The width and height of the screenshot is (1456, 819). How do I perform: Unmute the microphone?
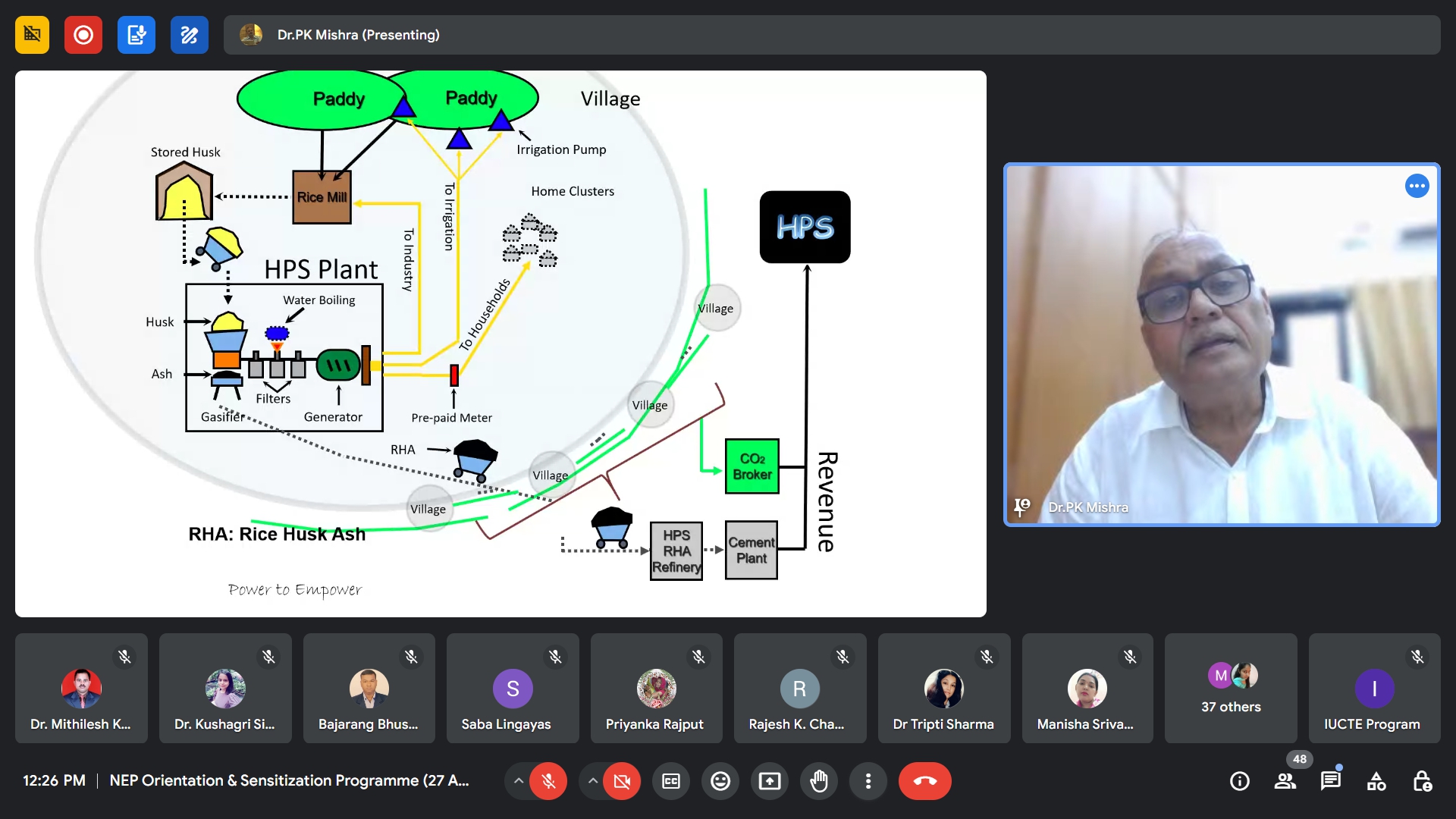(x=548, y=781)
